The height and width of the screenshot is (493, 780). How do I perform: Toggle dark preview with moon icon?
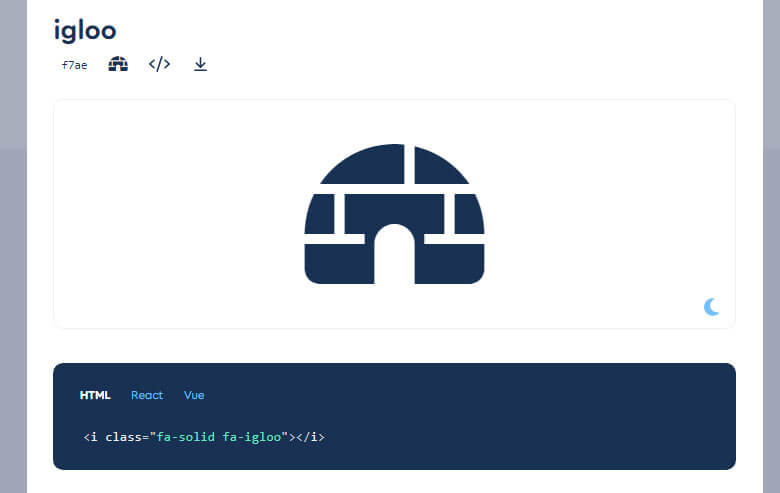click(x=711, y=307)
